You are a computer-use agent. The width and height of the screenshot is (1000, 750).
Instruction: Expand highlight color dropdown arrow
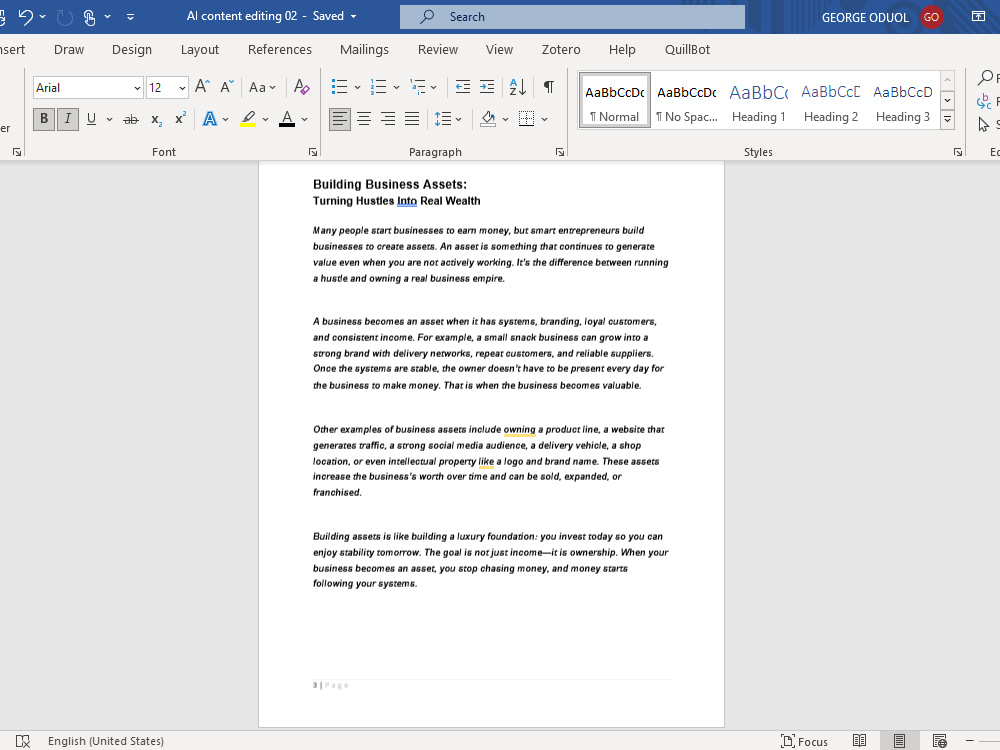pyautogui.click(x=265, y=119)
